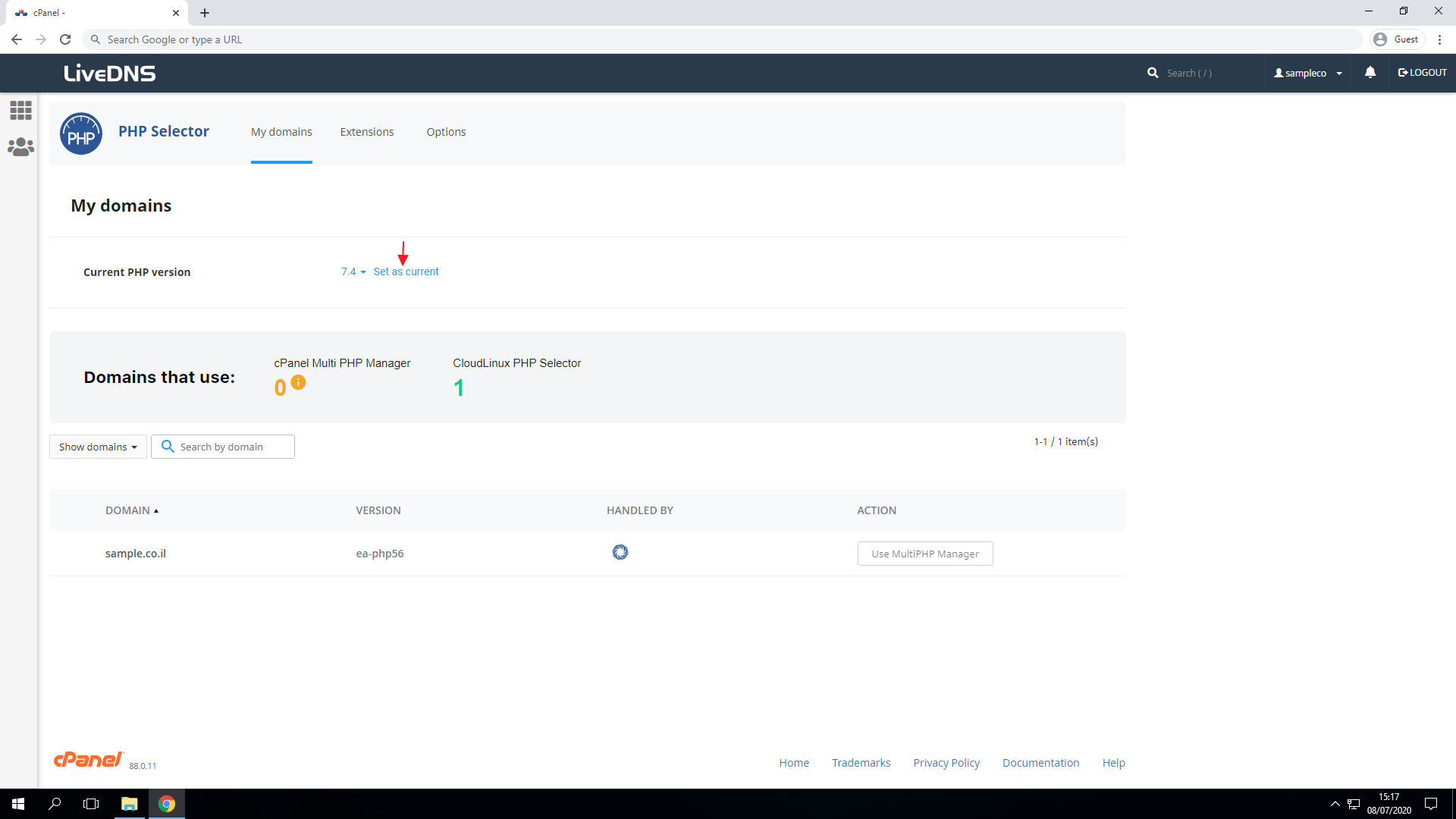
Task: Click the CloudLinux PHP Selector count 1
Action: click(459, 388)
